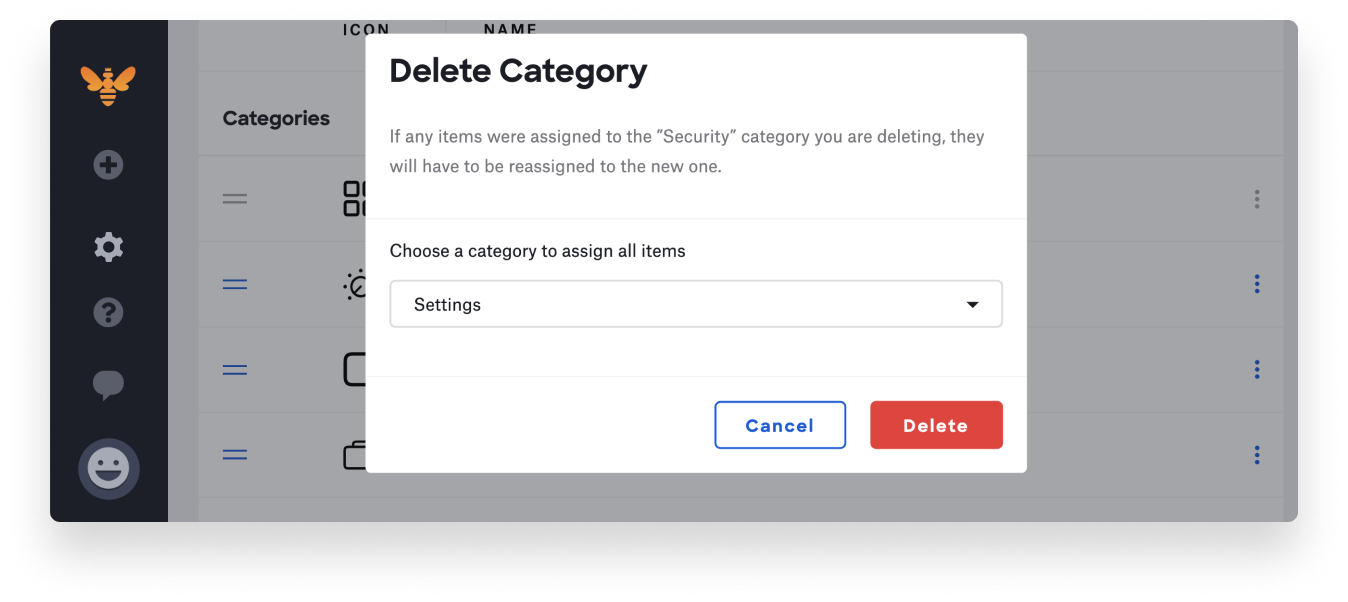Viewport: 1348px width, 602px height.
Task: Click the question mark help icon
Action: (x=108, y=312)
